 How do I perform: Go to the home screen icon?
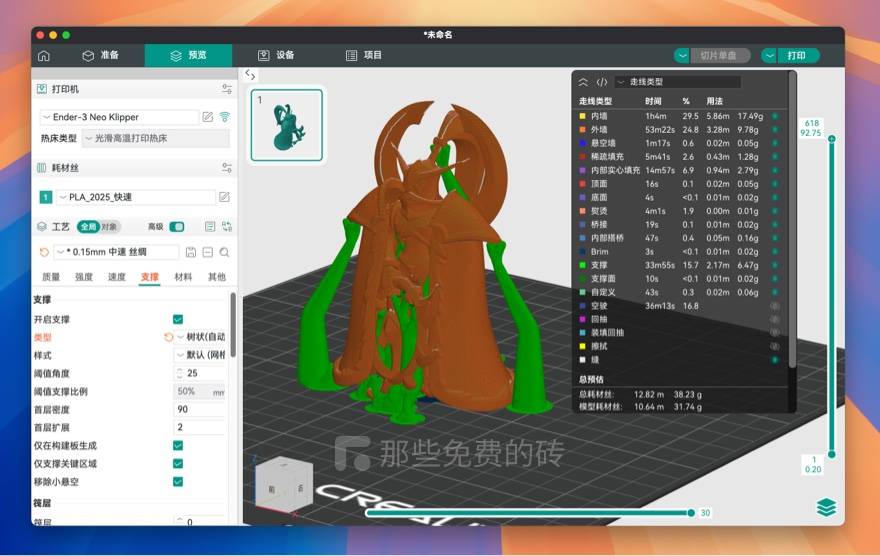(44, 56)
